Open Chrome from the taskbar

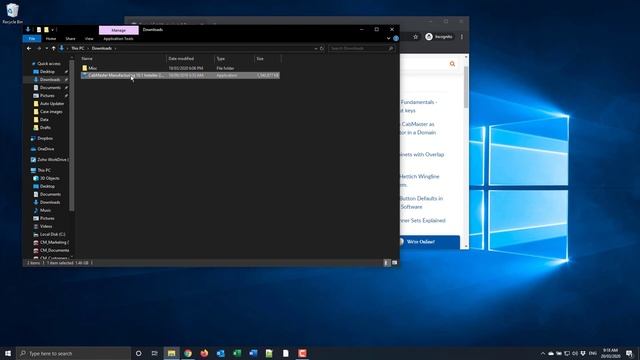tap(188, 353)
